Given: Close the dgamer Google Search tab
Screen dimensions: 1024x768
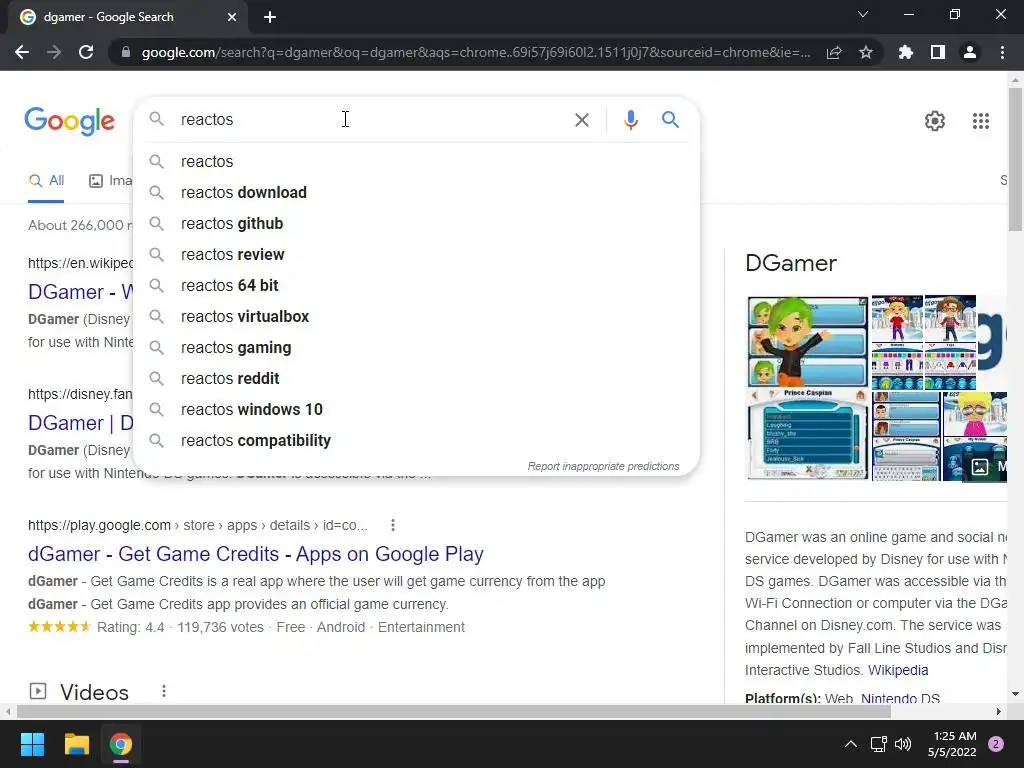Looking at the screenshot, I should pyautogui.click(x=232, y=17).
